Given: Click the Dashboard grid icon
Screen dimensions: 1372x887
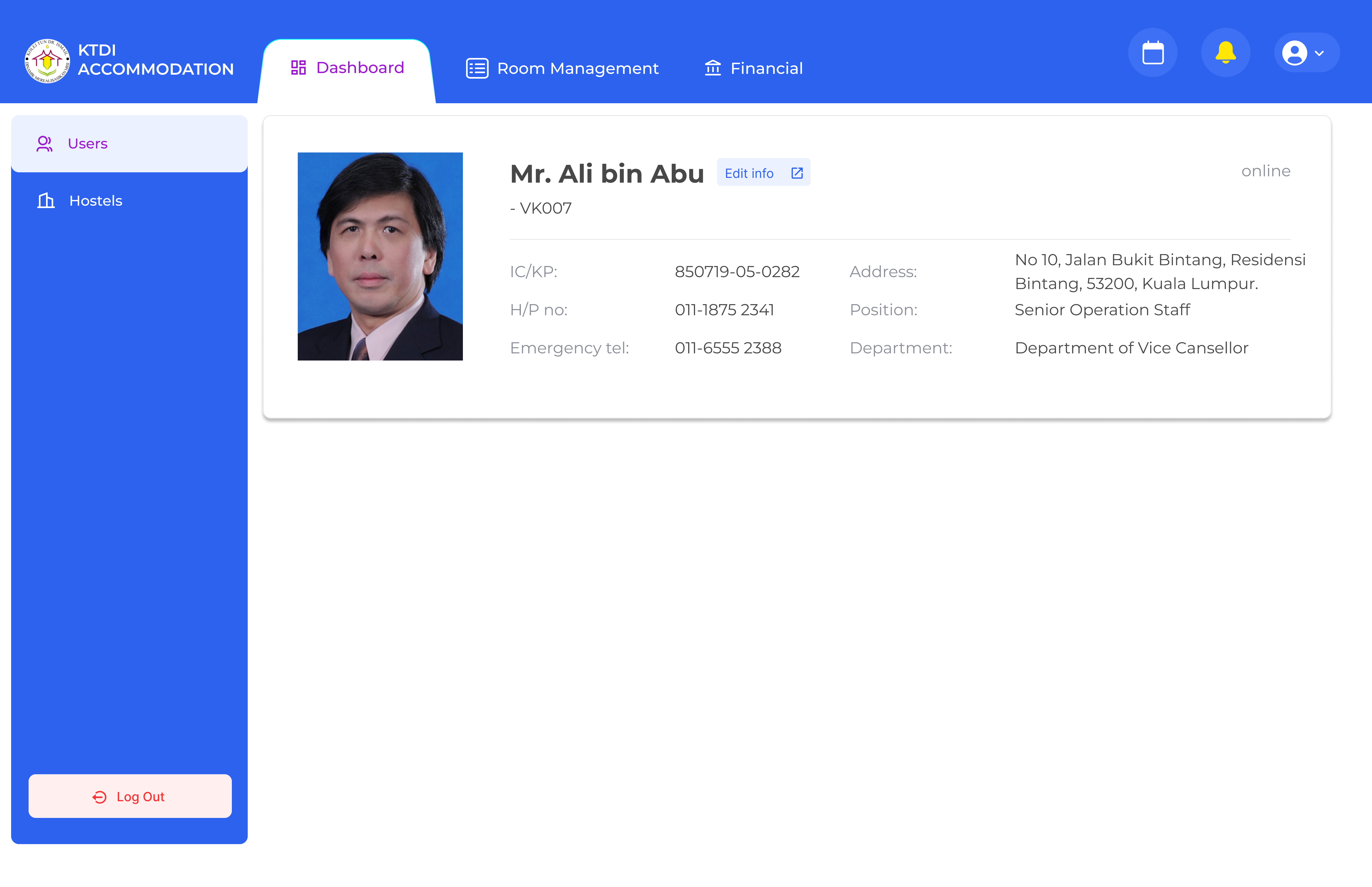Looking at the screenshot, I should 298,67.
